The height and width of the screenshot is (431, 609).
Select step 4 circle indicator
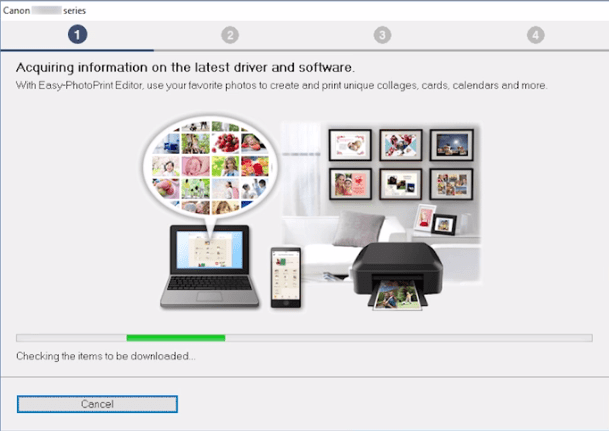(536, 35)
